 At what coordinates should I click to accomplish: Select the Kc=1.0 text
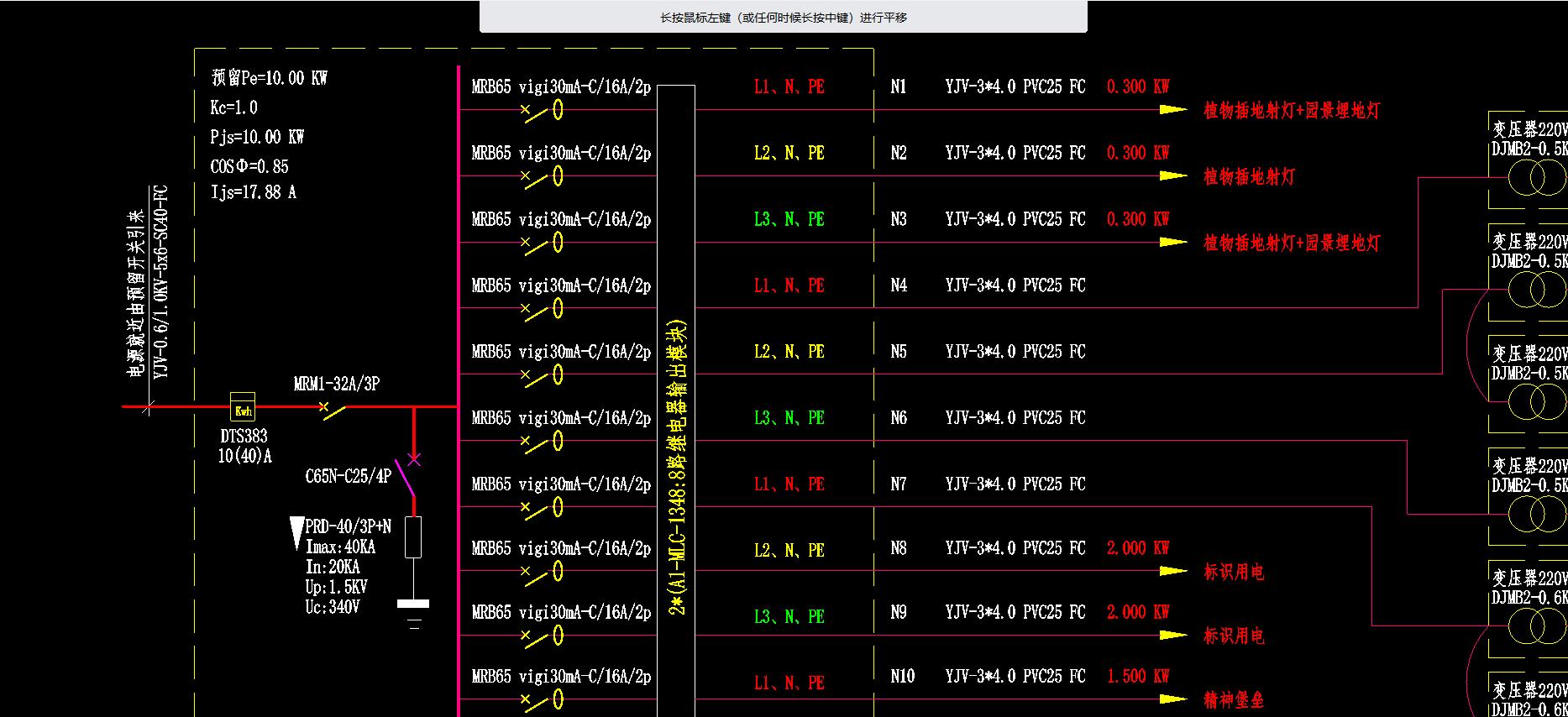click(x=233, y=107)
